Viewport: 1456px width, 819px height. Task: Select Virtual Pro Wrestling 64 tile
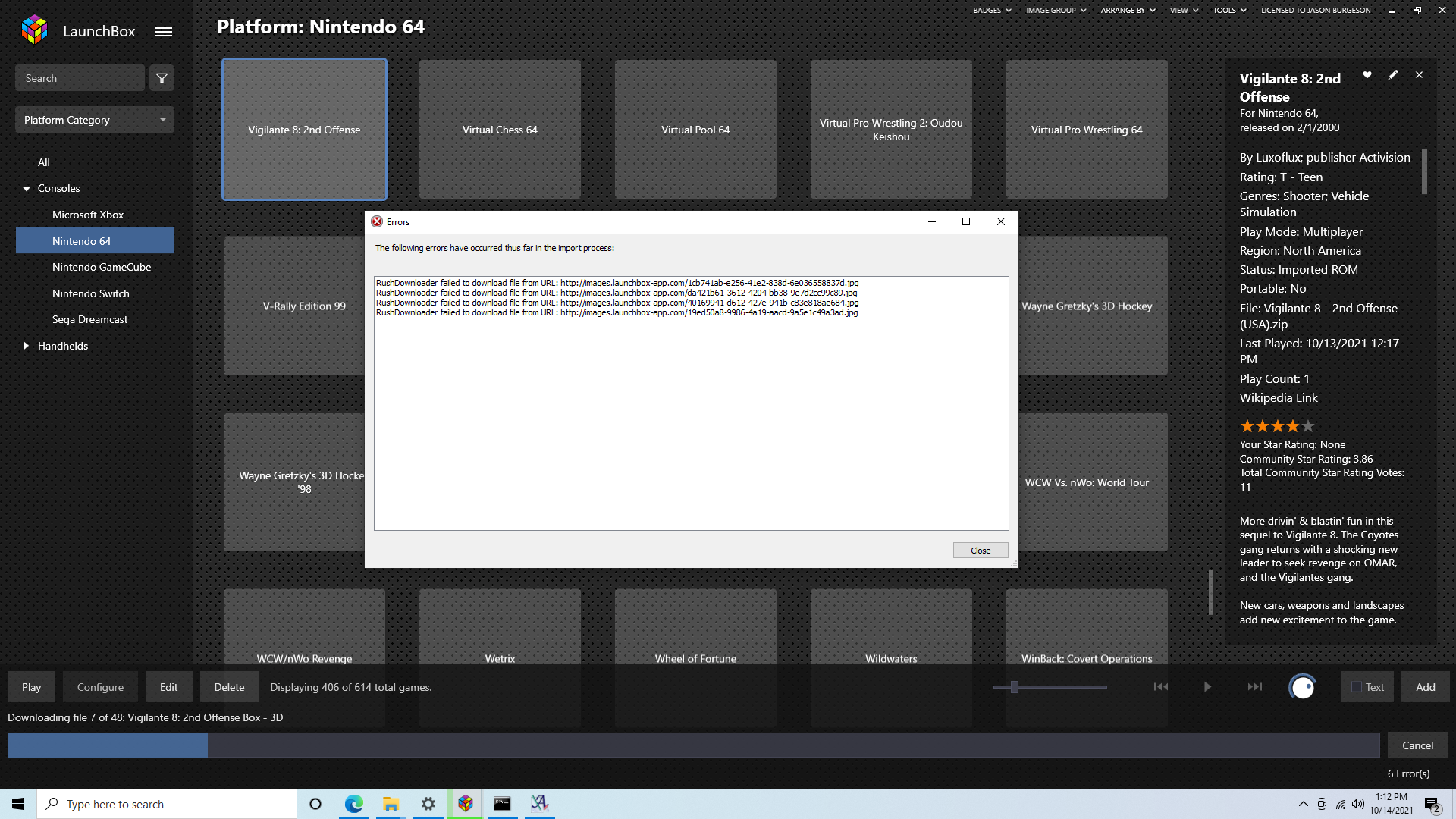(1087, 130)
